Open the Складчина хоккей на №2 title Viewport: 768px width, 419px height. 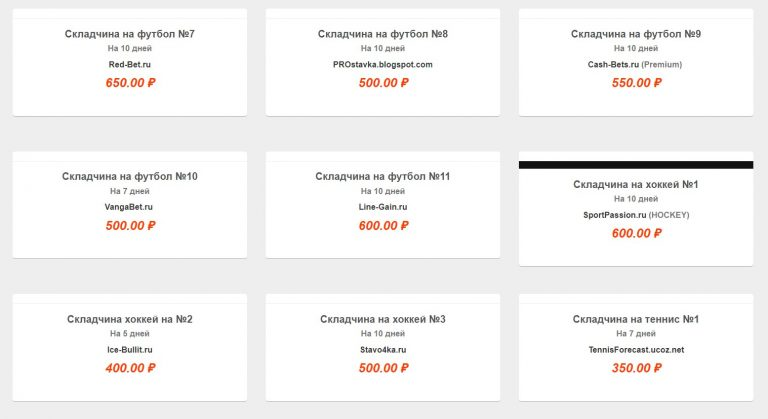tap(130, 319)
